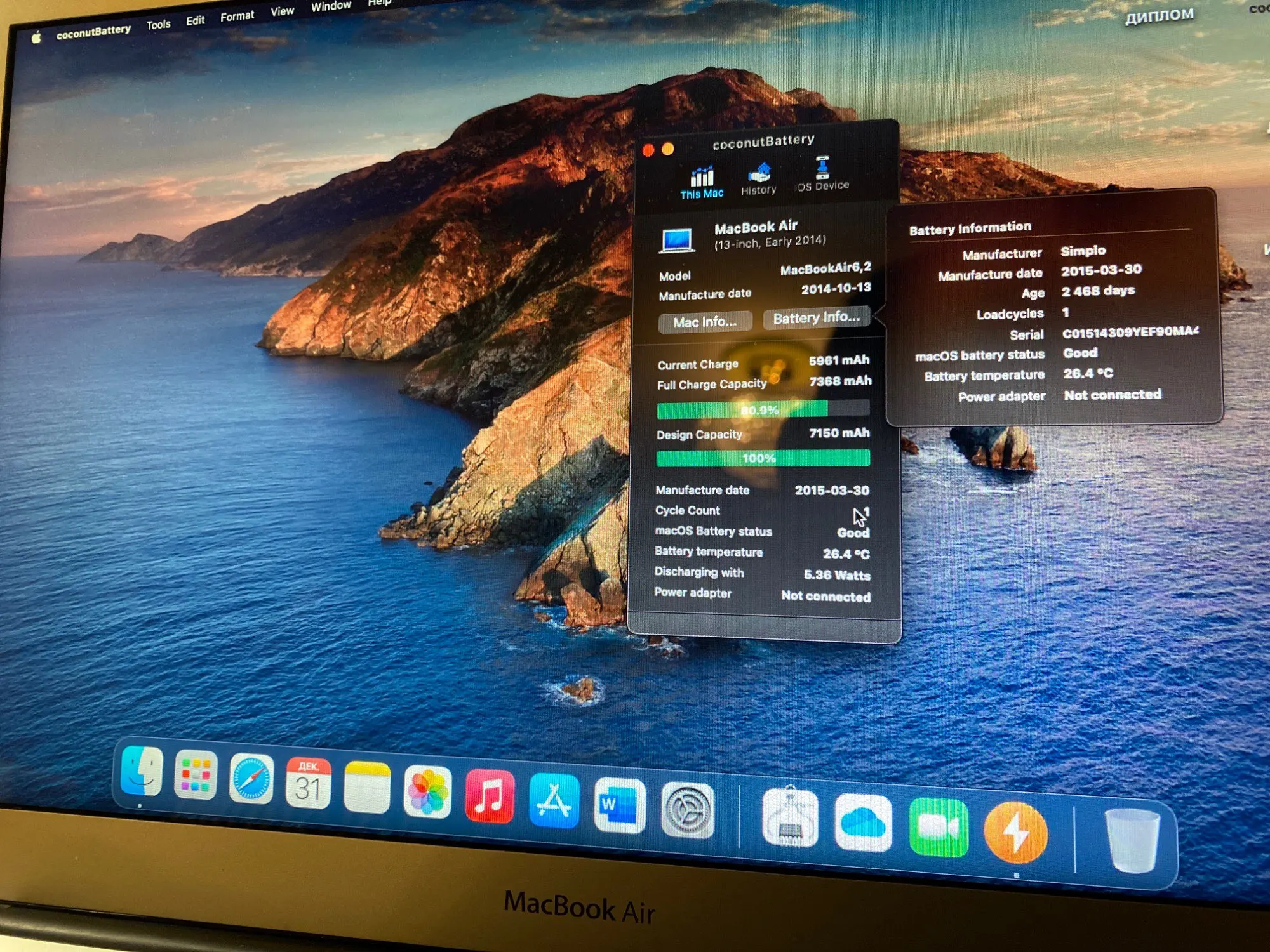Open System Preferences gear icon
The image size is (1270, 952).
688,810
